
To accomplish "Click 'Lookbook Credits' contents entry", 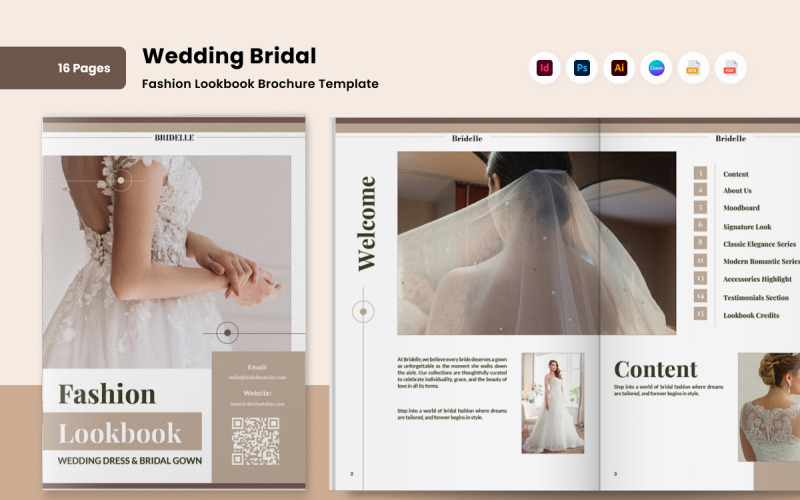I will 751,315.
